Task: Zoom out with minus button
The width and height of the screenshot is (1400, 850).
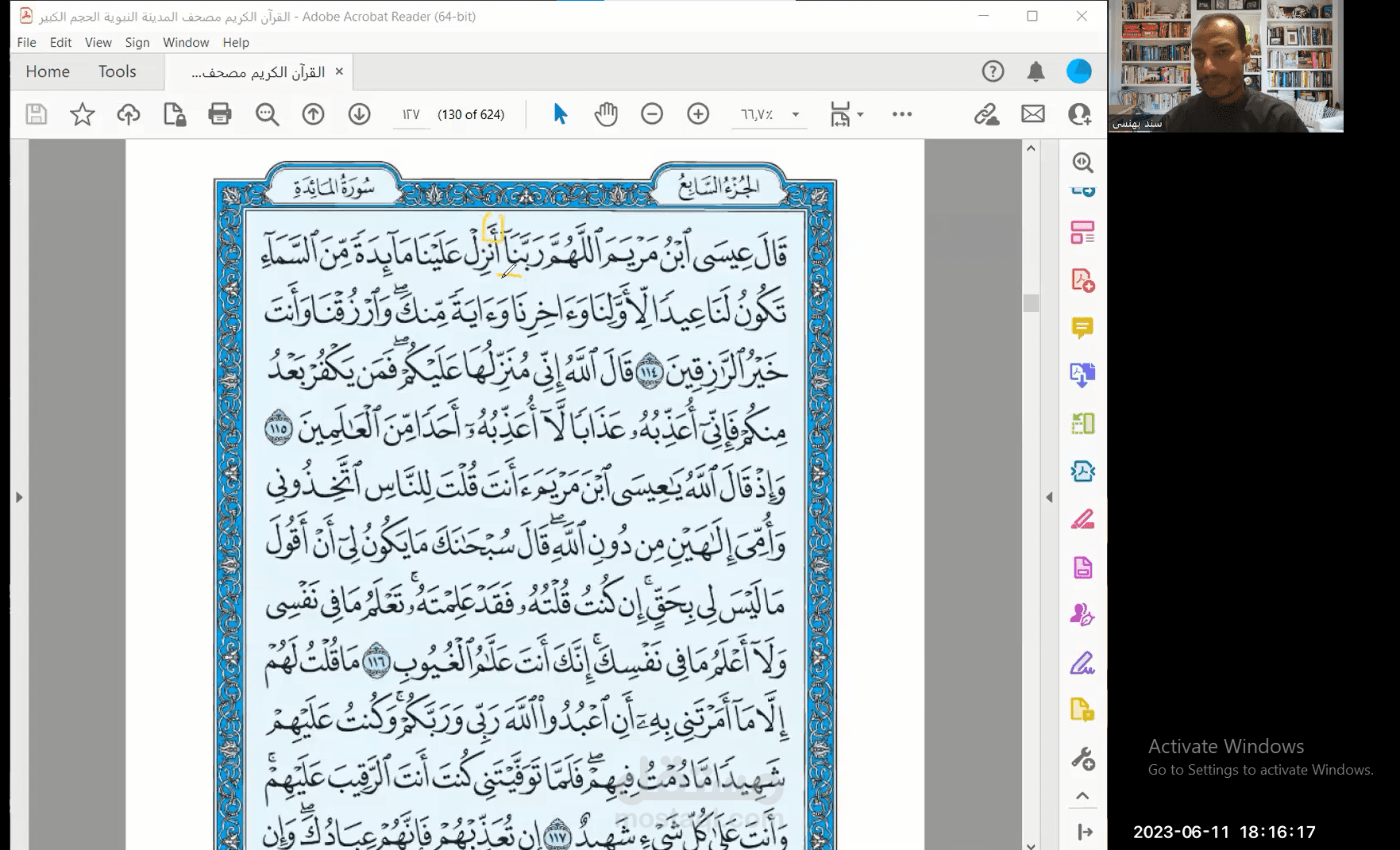Action: [x=652, y=114]
